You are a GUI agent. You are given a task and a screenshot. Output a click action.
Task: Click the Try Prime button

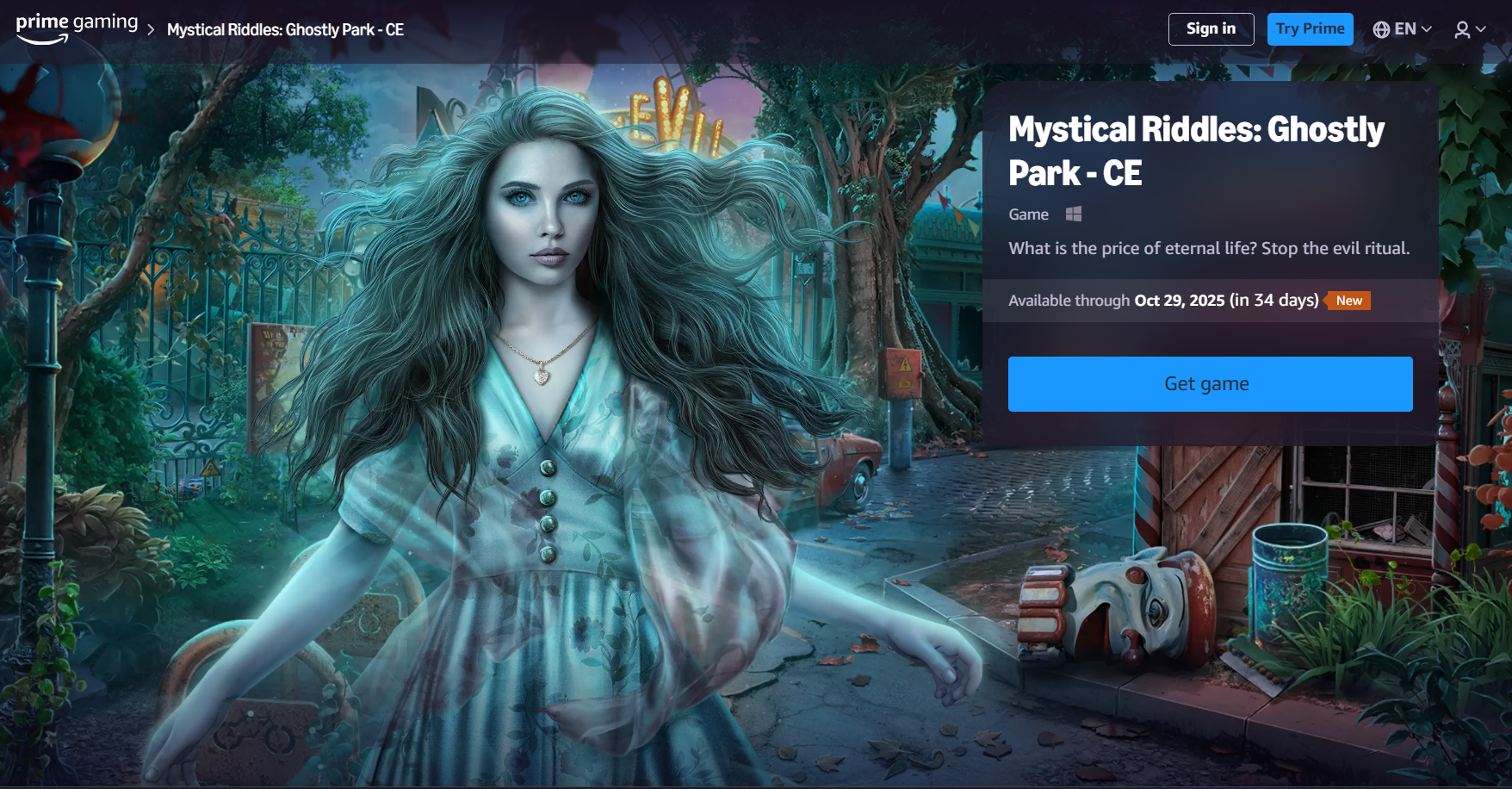1310,29
